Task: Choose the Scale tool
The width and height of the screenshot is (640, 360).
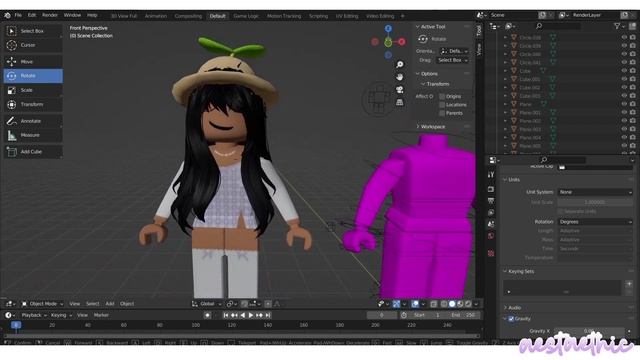Action: (x=33, y=90)
